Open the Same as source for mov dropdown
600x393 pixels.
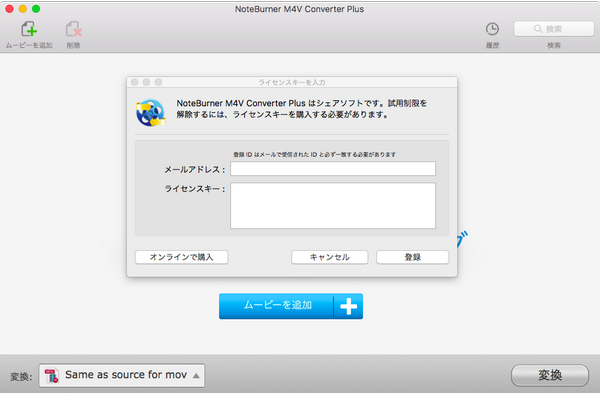pos(122,375)
